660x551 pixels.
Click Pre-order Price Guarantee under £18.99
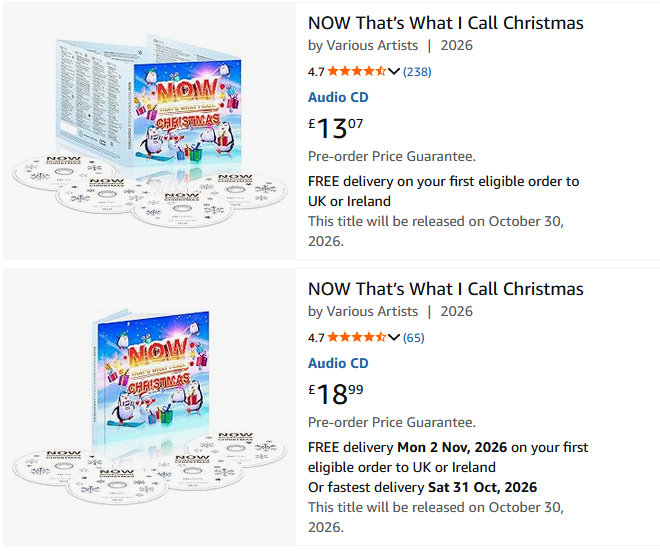tap(391, 422)
